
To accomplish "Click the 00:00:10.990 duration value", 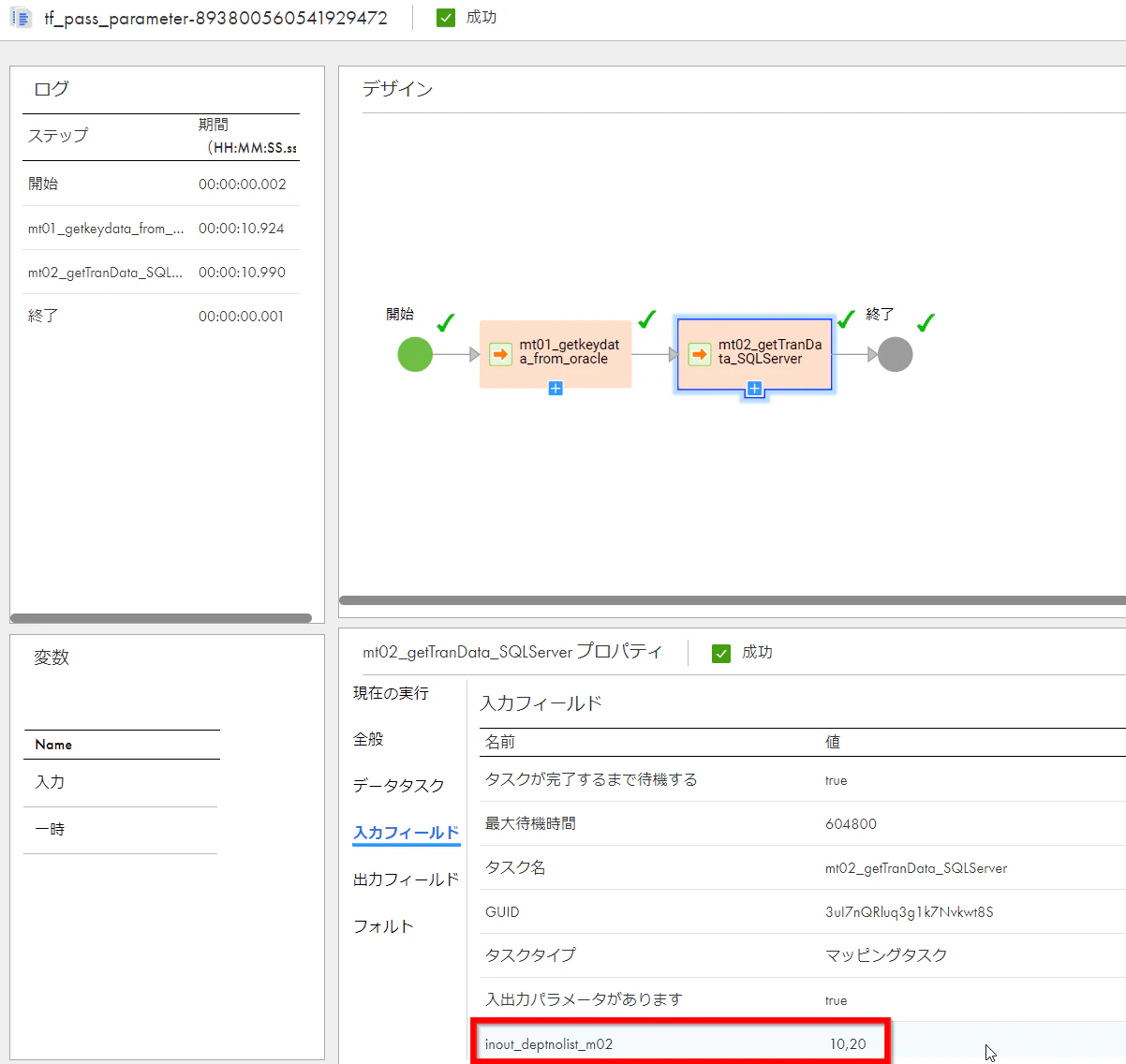I will [242, 273].
